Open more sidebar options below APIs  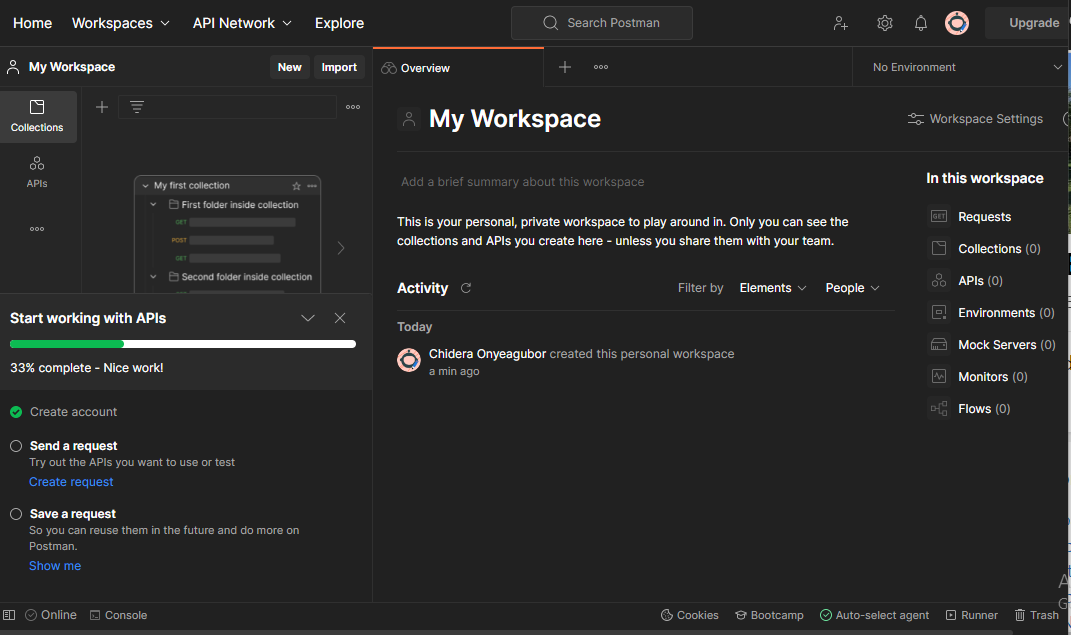[x=37, y=229]
